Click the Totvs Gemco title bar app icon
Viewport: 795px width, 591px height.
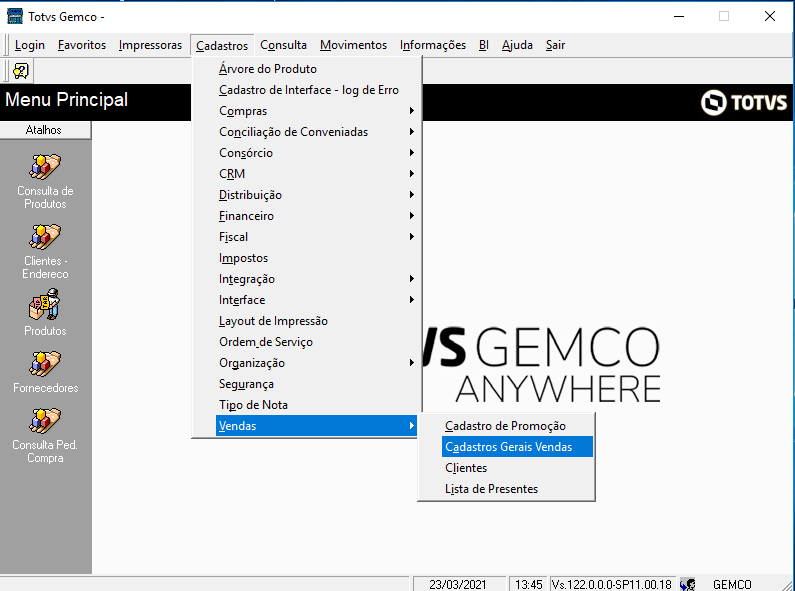point(15,16)
